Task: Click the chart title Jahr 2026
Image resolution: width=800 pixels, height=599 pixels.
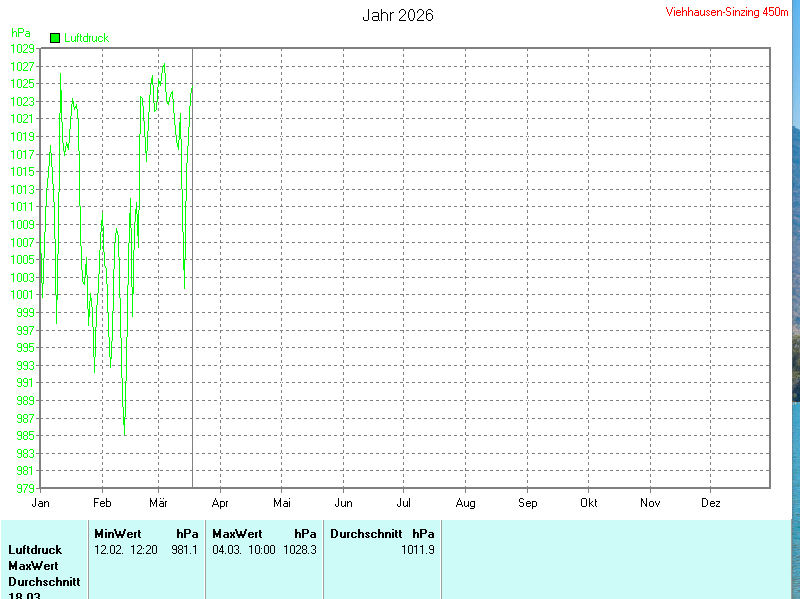Action: pyautogui.click(x=397, y=16)
